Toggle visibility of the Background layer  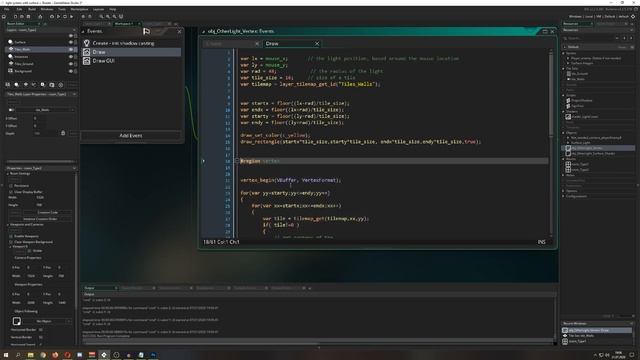click(x=71, y=71)
